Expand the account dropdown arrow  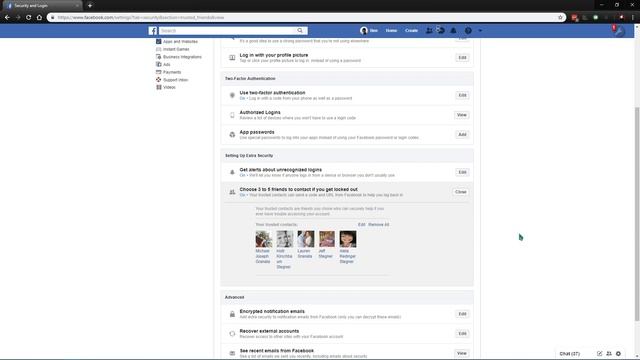tap(480, 31)
